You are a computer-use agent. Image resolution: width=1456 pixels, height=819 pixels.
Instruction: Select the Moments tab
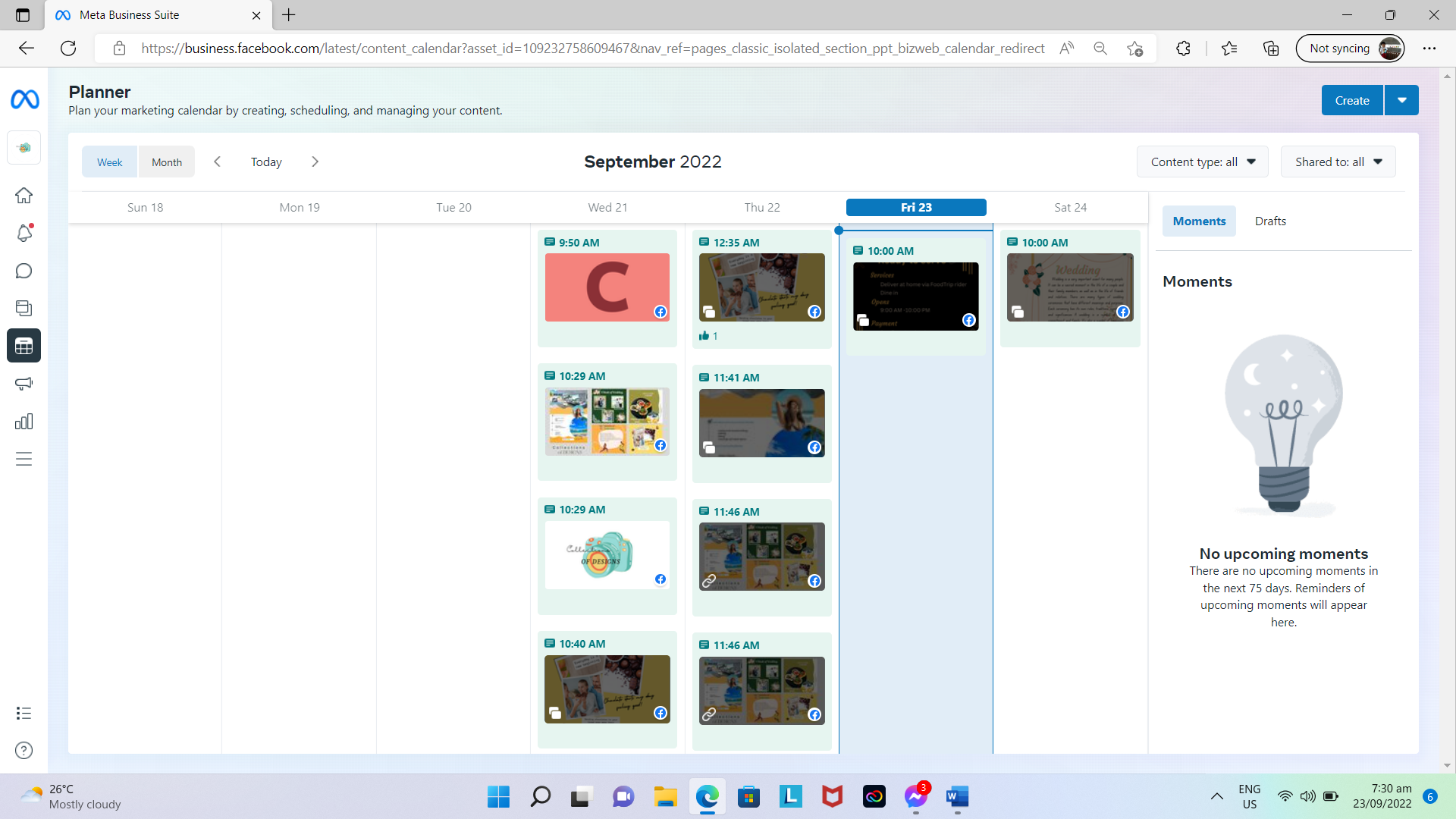tap(1199, 221)
